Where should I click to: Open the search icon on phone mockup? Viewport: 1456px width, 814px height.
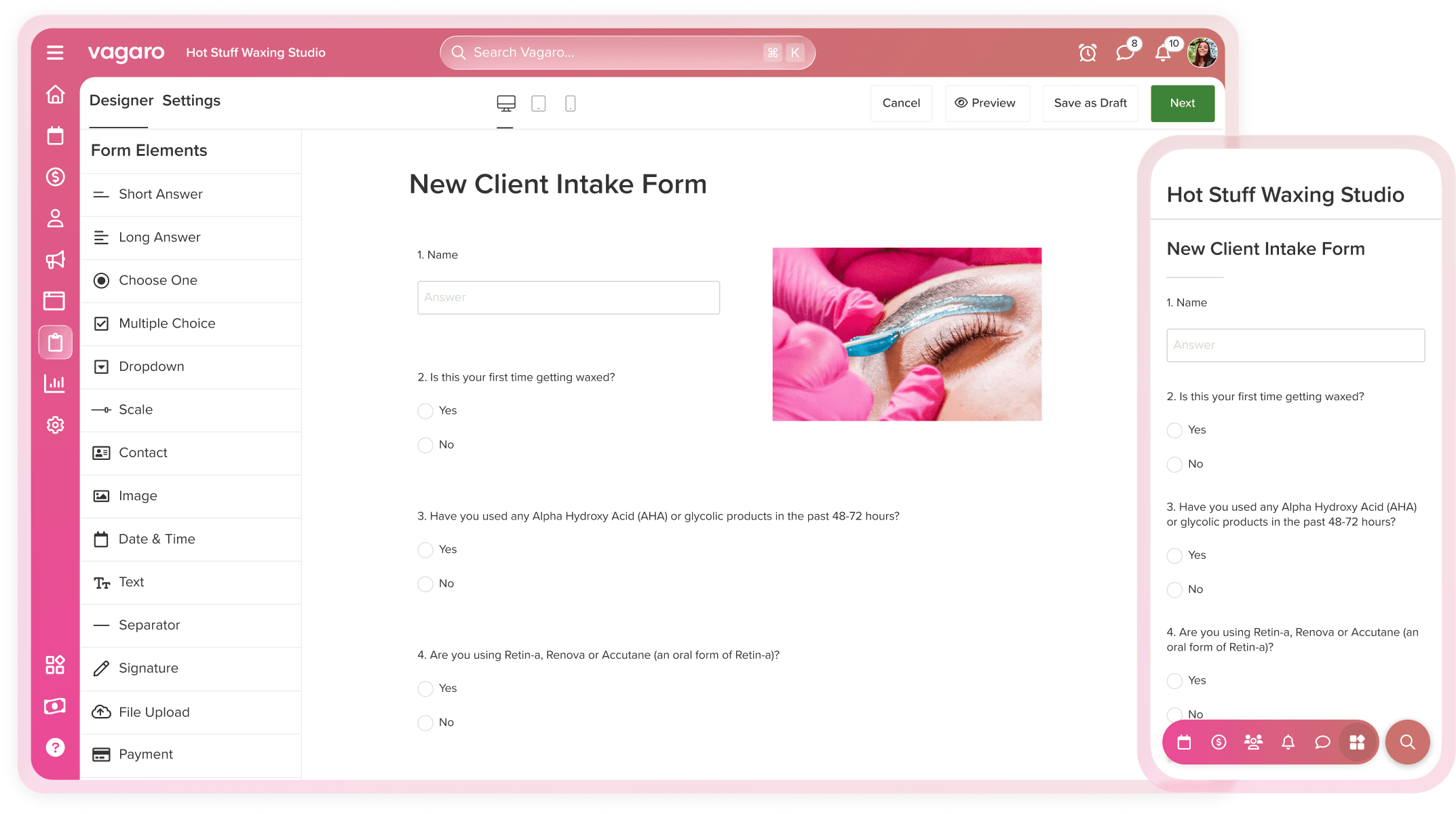tap(1407, 742)
